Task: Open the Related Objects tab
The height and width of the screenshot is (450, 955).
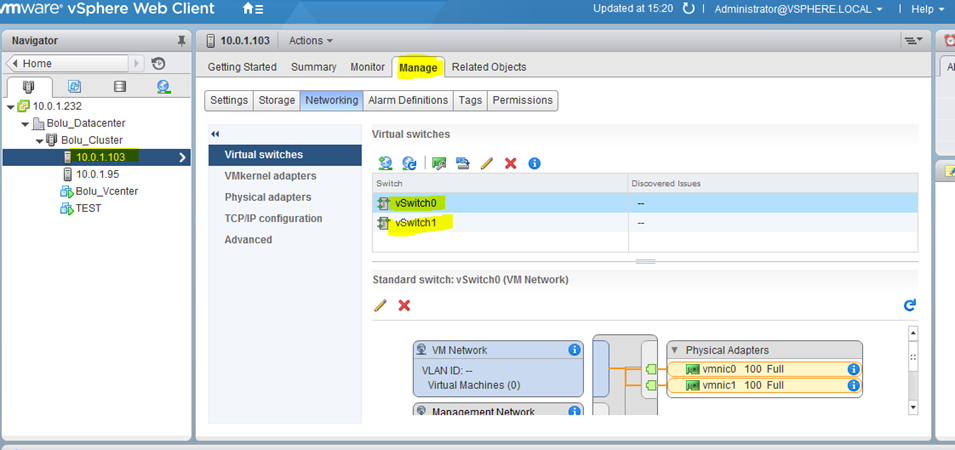Action: click(x=489, y=67)
